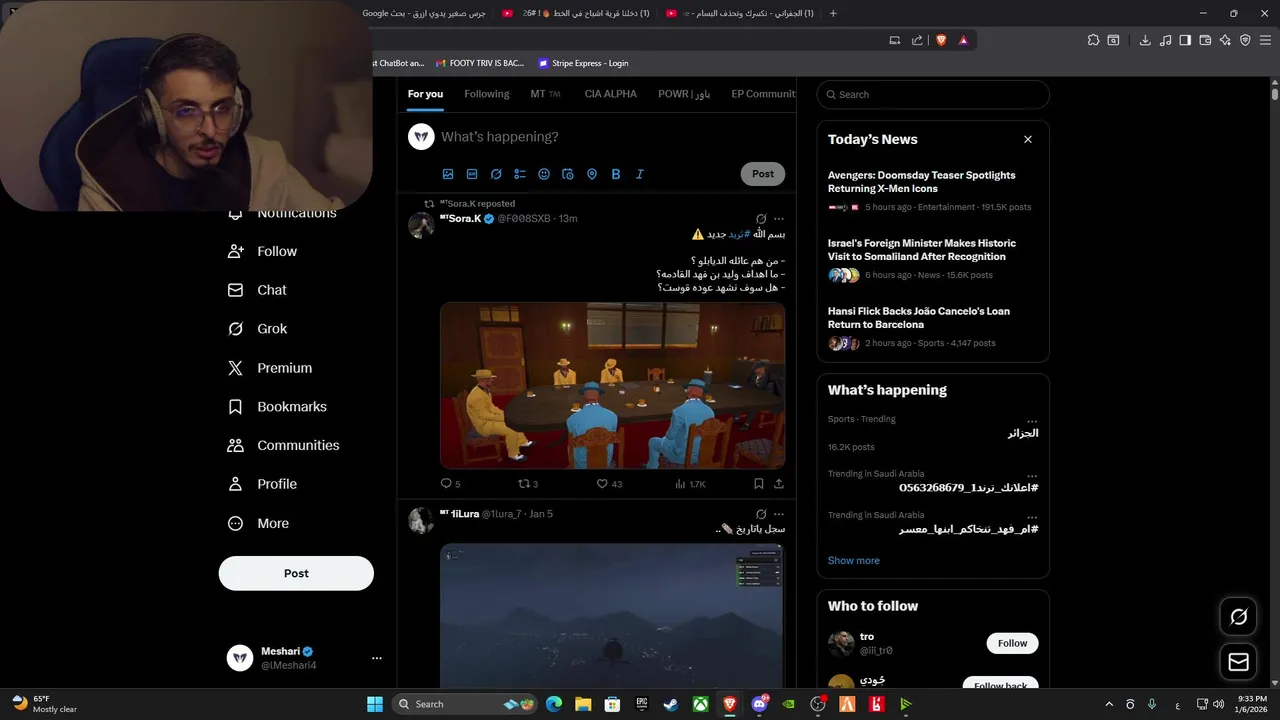Open Bookmarks in the sidebar
Screen dimensions: 1280x720
pyautogui.click(x=277, y=407)
